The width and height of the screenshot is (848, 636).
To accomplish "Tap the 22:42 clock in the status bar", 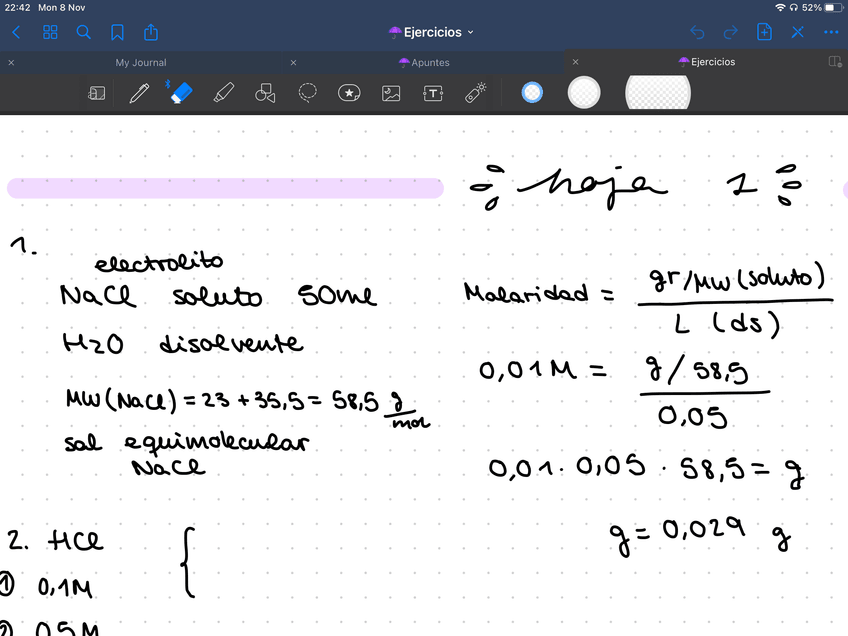I will [18, 8].
